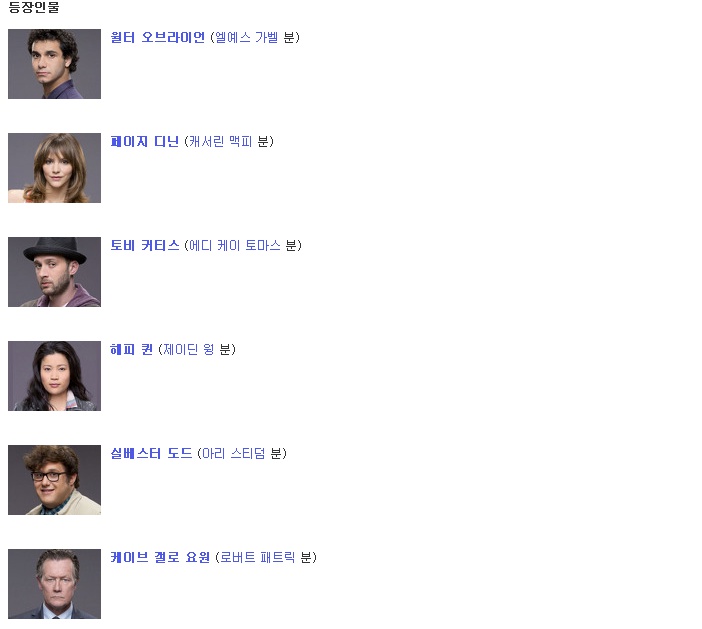
Task: Click the thumbnail beside 케이브 갤로 요원
Action: pos(54,584)
